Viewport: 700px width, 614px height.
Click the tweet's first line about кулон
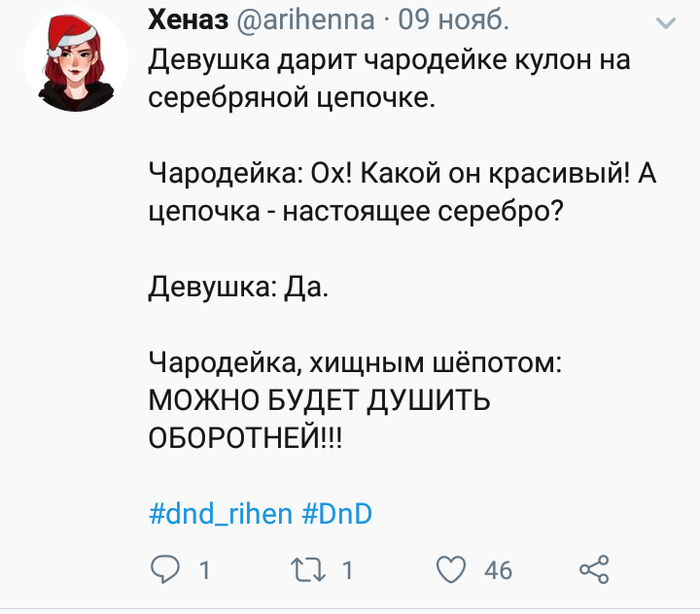click(x=388, y=60)
